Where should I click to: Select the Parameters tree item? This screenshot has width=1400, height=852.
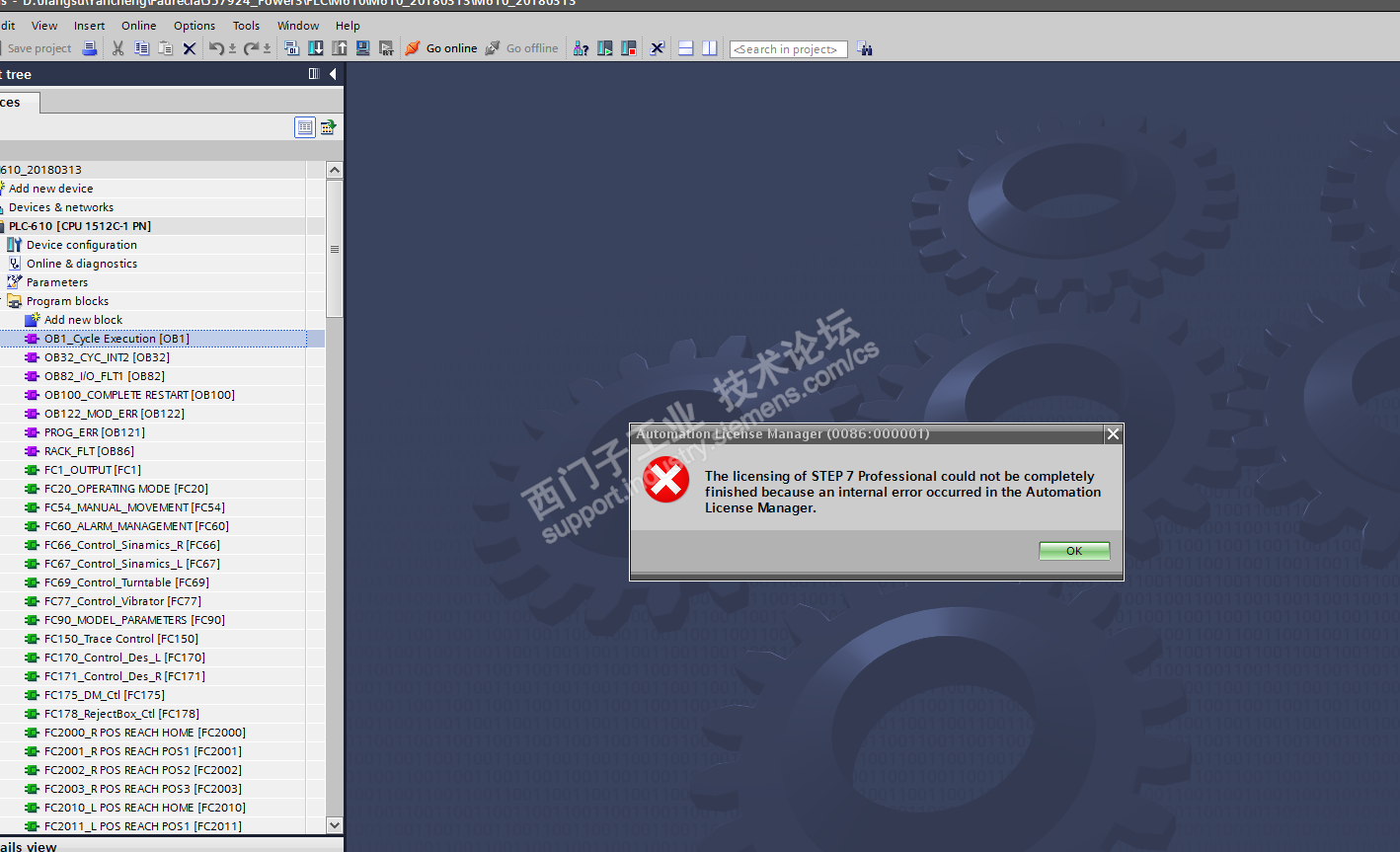pos(56,282)
